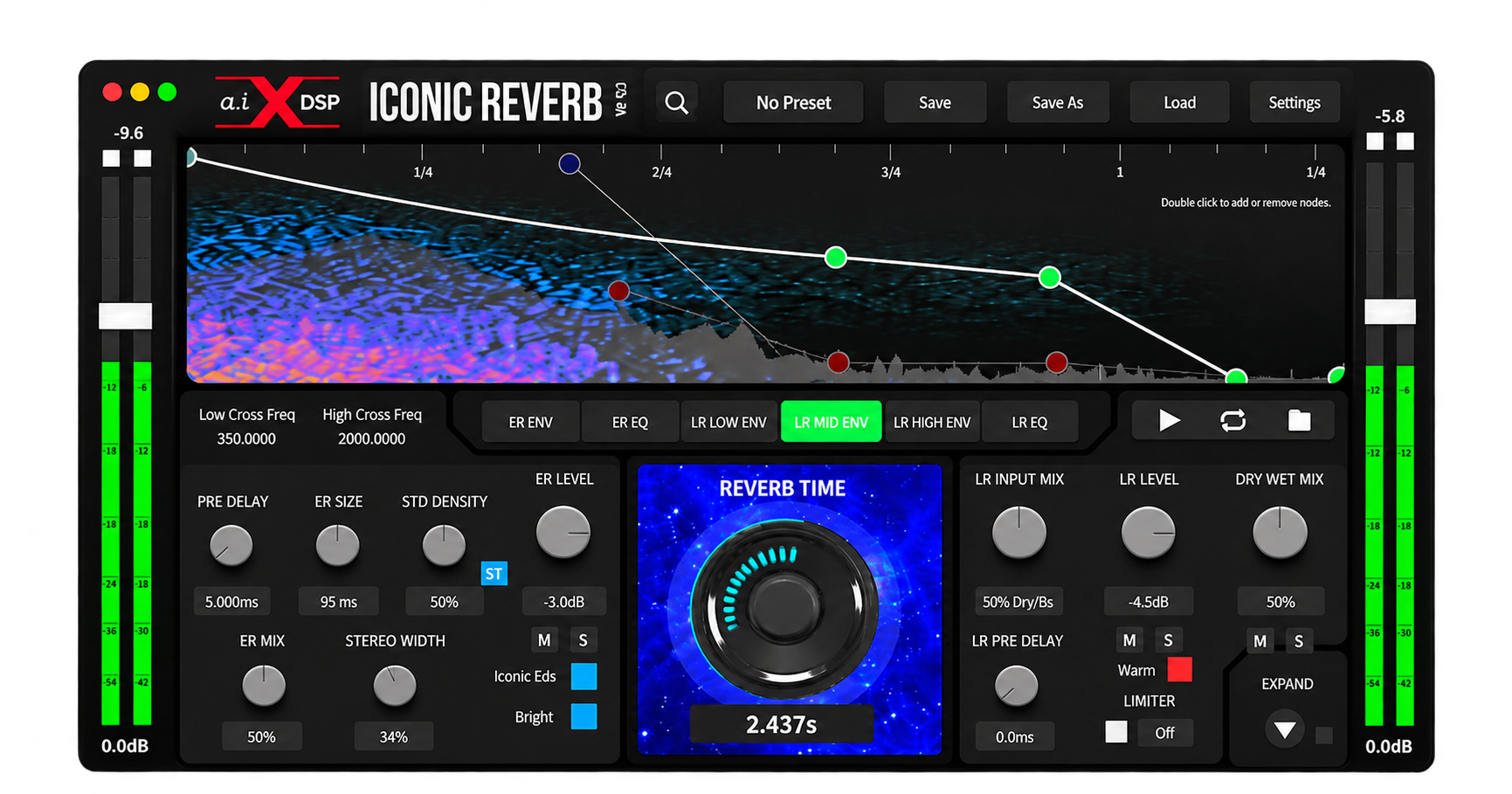Screen dimensions: 1512x794
Task: Solo the ER section with its S button
Action: coord(583,640)
